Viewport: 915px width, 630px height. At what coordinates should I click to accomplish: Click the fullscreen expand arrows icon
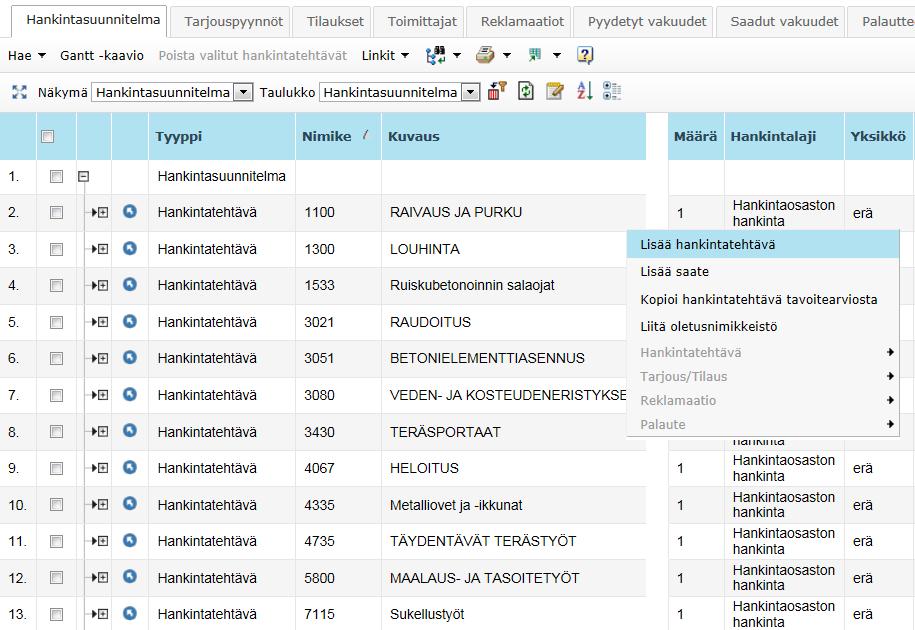(19, 92)
